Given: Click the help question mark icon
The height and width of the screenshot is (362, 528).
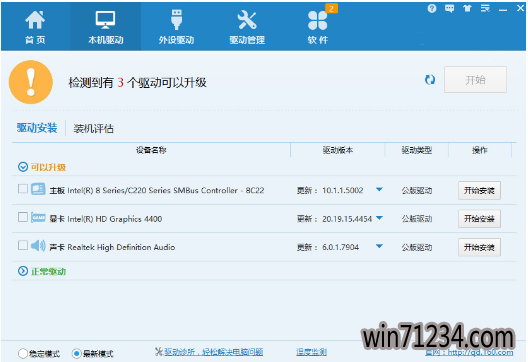Looking at the screenshot, I should [x=432, y=8].
